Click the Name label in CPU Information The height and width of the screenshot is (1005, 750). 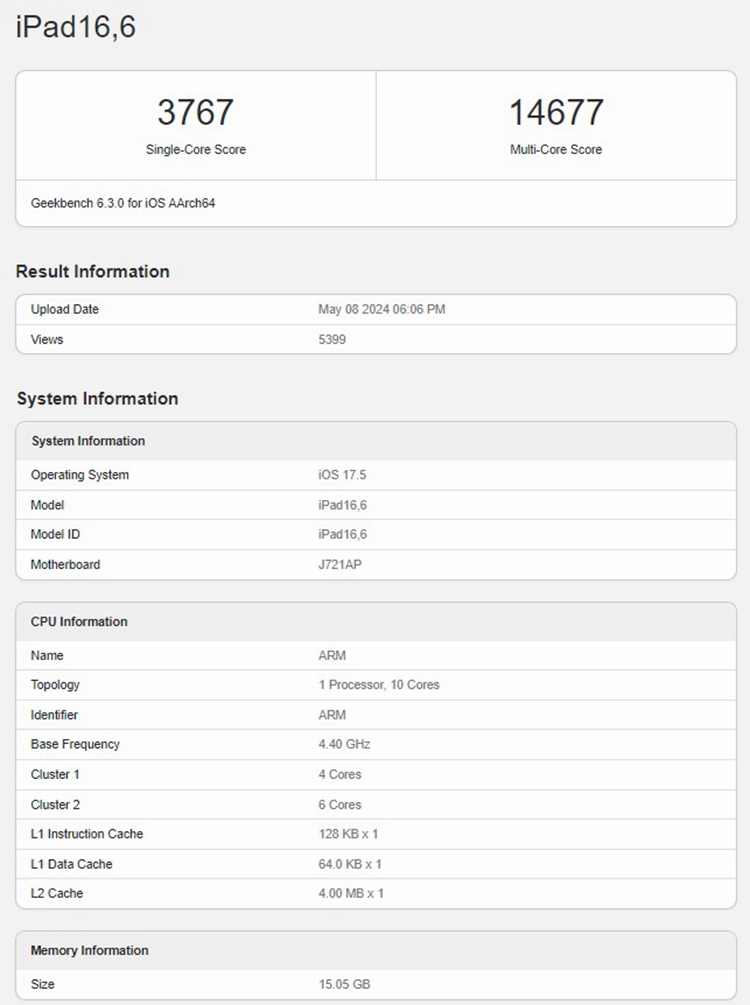tap(47, 656)
